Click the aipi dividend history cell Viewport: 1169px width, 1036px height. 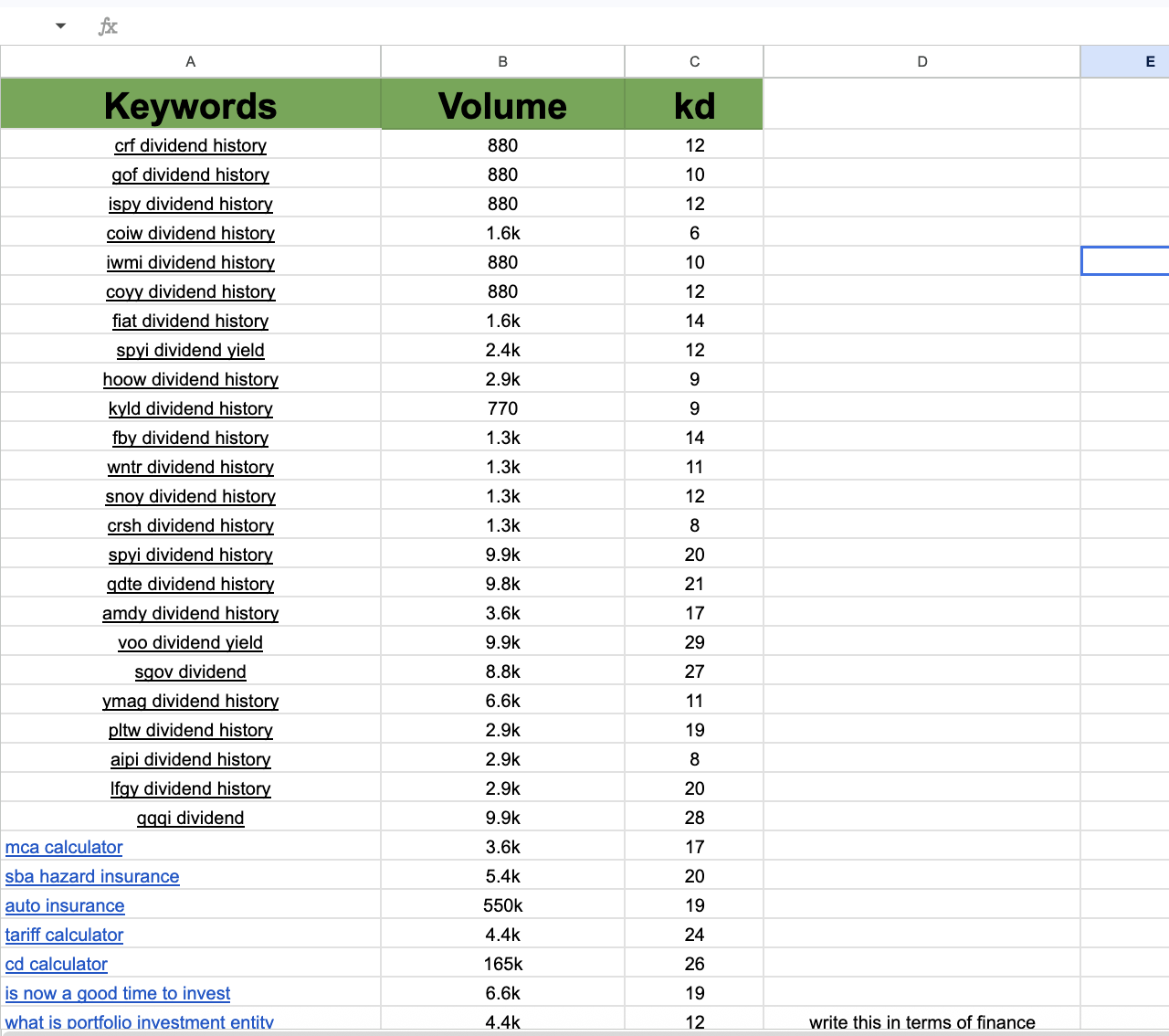click(x=191, y=759)
